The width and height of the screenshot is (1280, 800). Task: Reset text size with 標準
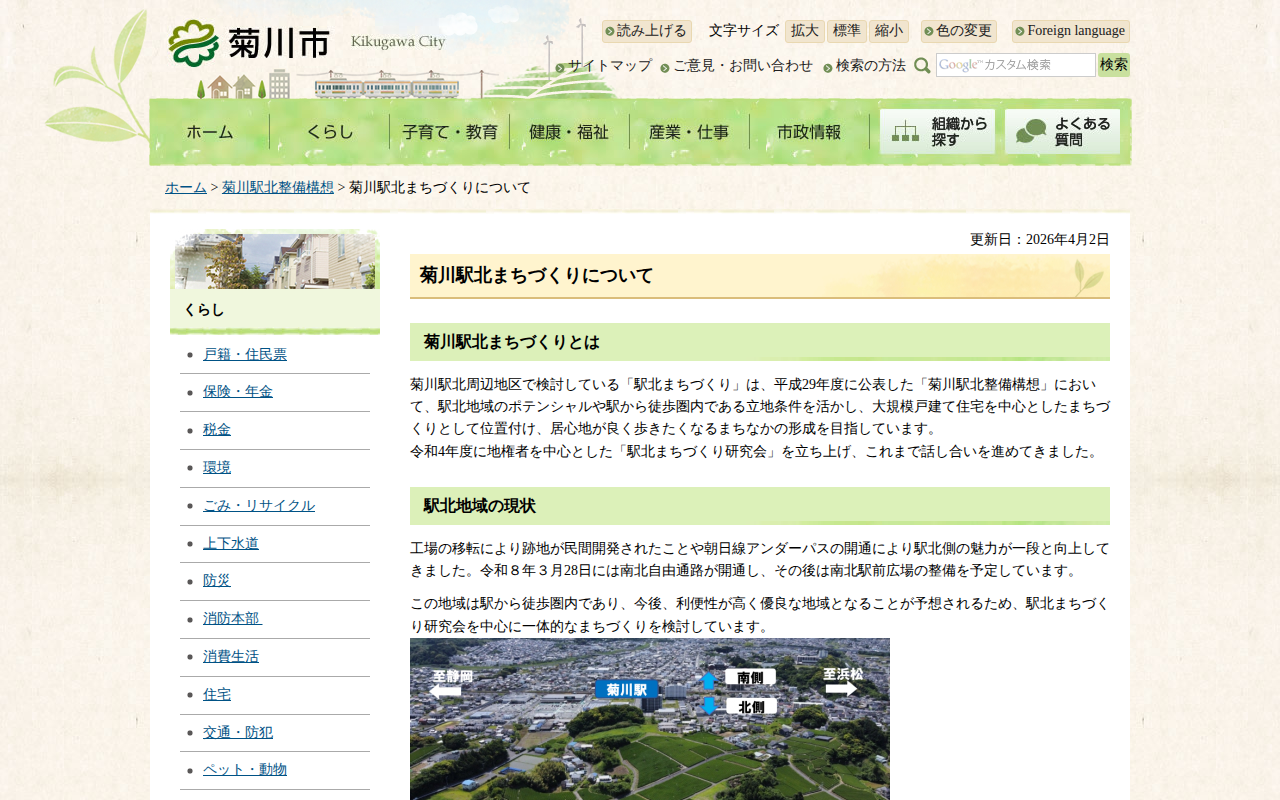point(847,31)
